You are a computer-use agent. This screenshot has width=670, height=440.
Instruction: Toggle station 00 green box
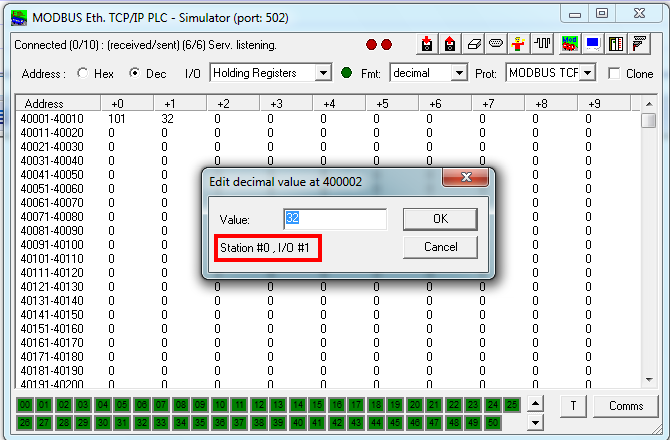pos(25,405)
